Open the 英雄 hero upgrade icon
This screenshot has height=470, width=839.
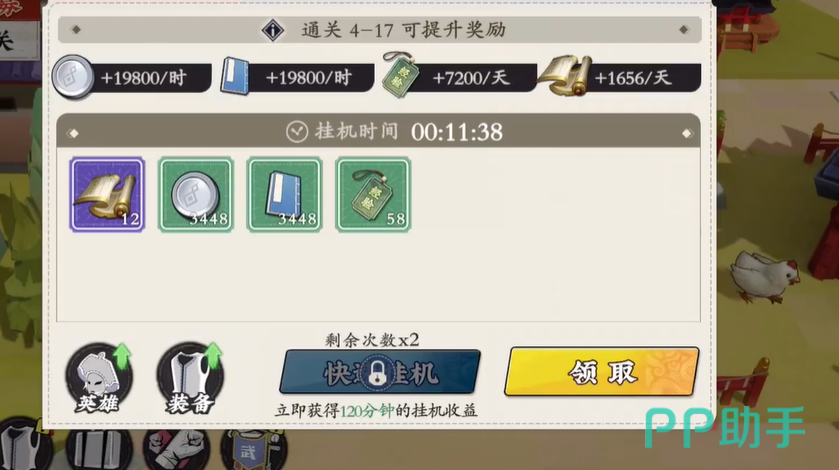coord(100,379)
